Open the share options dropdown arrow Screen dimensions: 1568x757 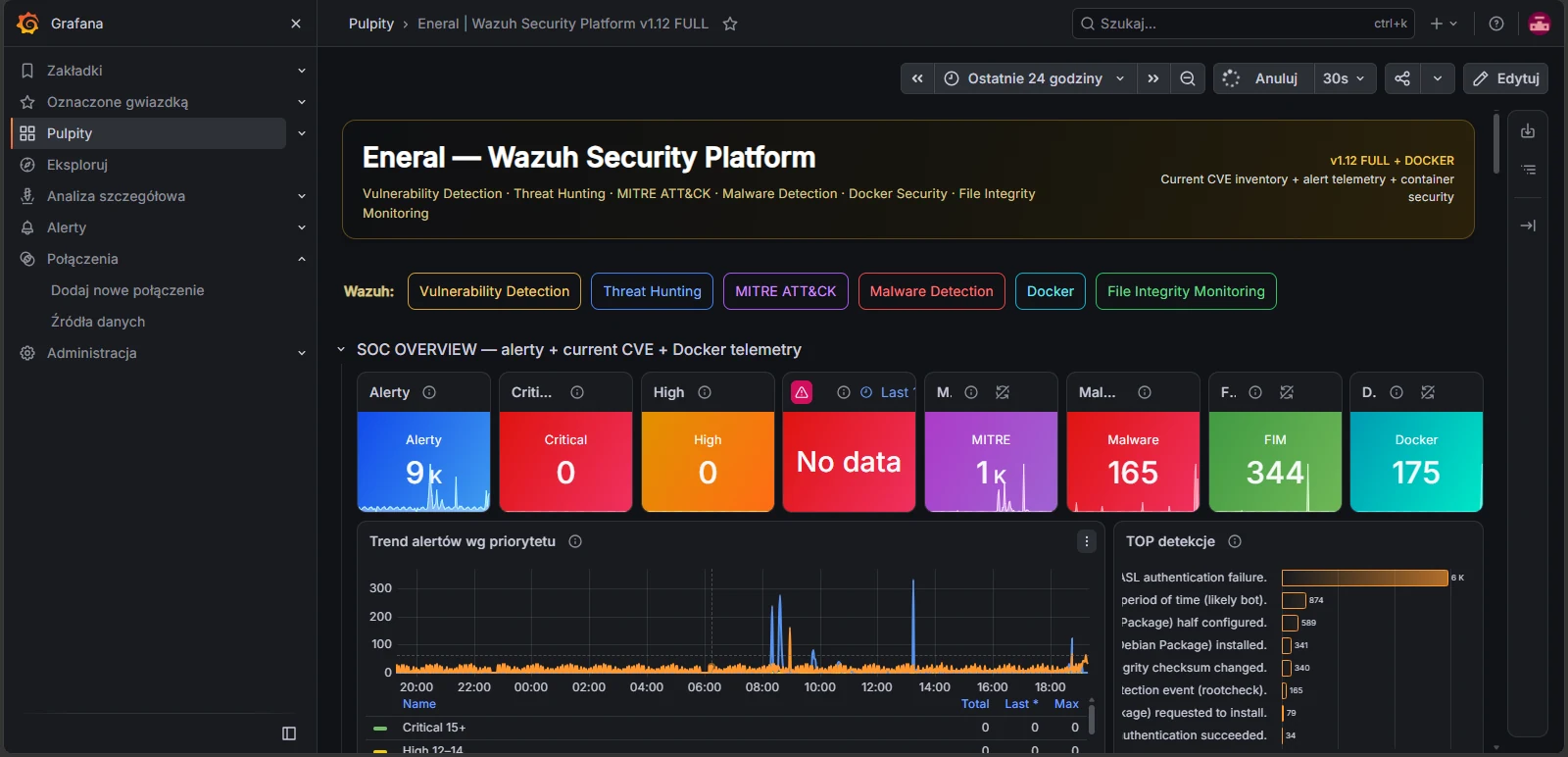(x=1437, y=78)
